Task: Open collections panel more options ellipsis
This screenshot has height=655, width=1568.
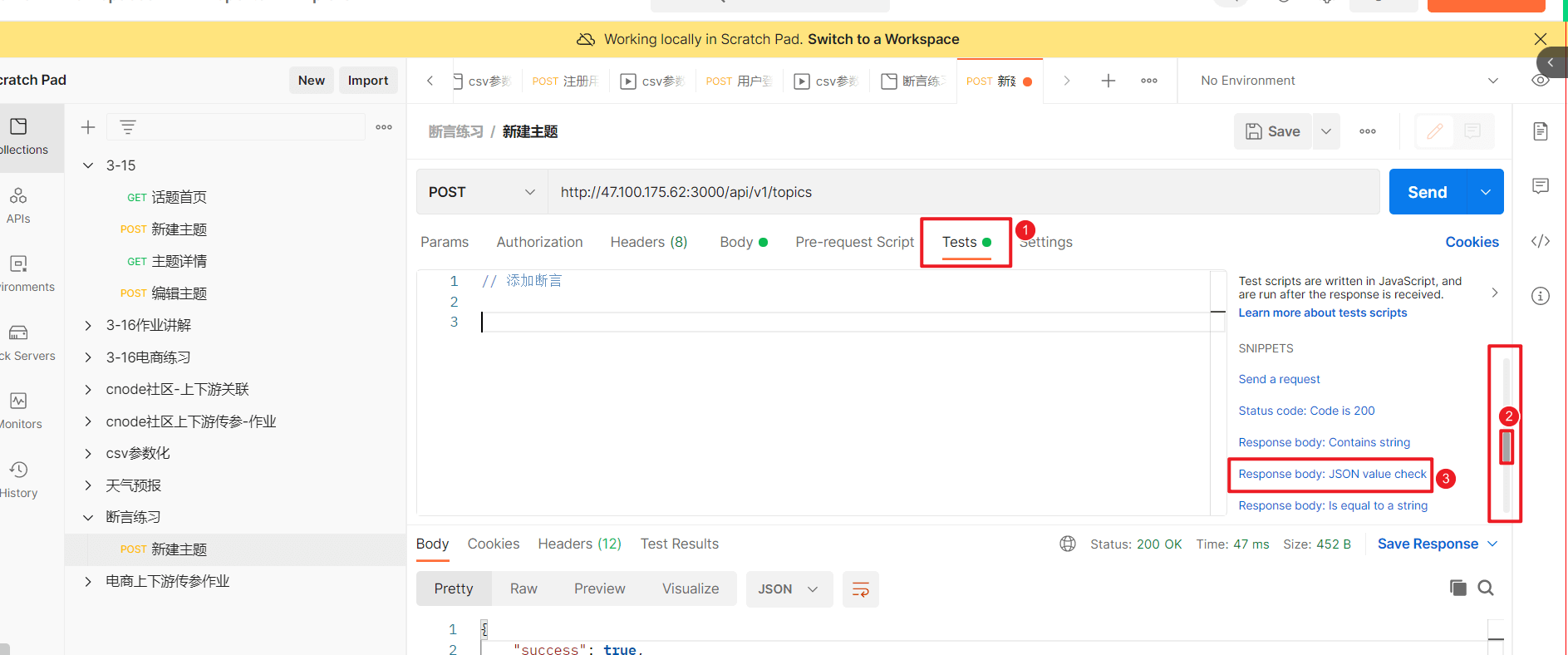Action: pyautogui.click(x=384, y=127)
